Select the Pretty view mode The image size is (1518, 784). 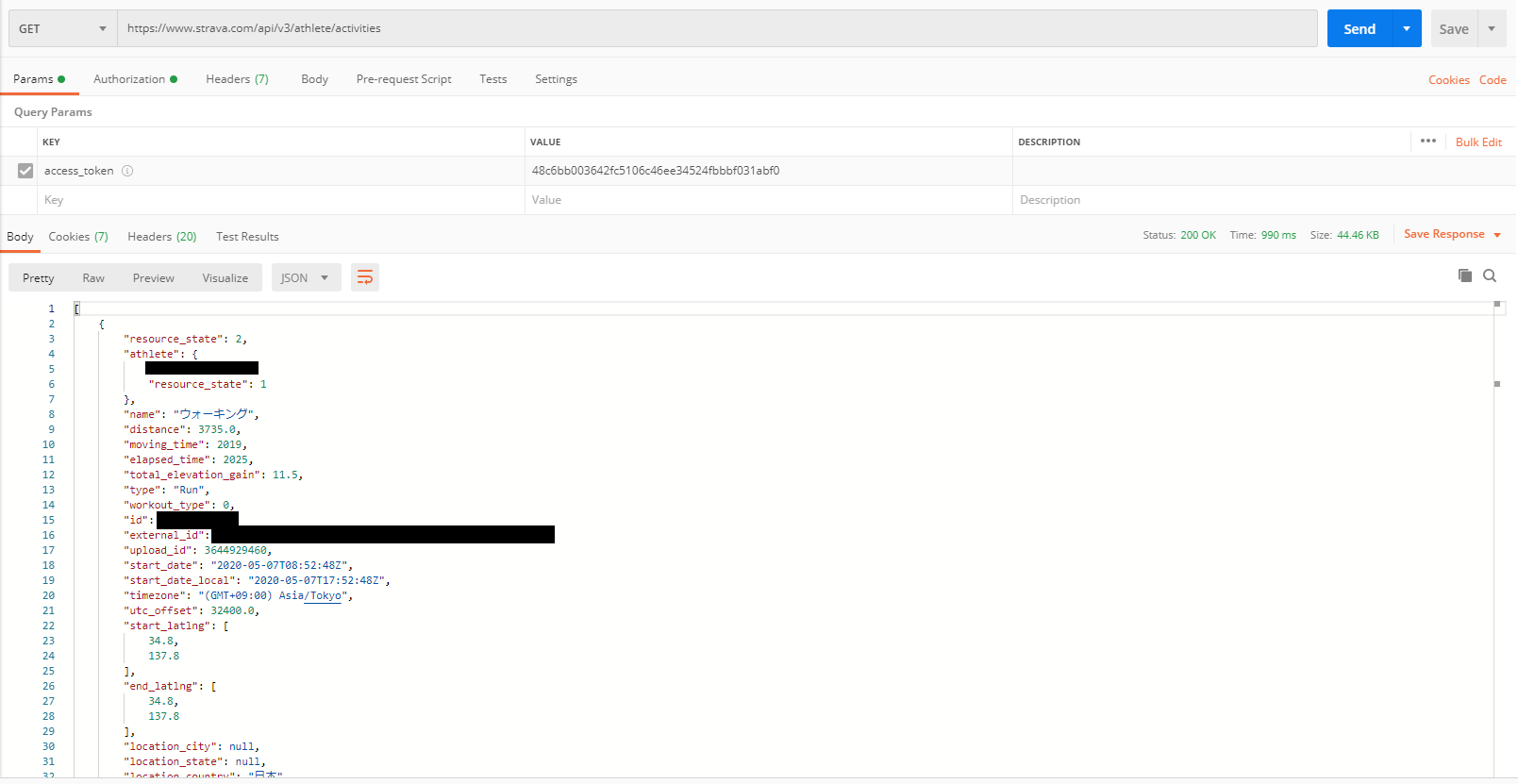(x=39, y=277)
